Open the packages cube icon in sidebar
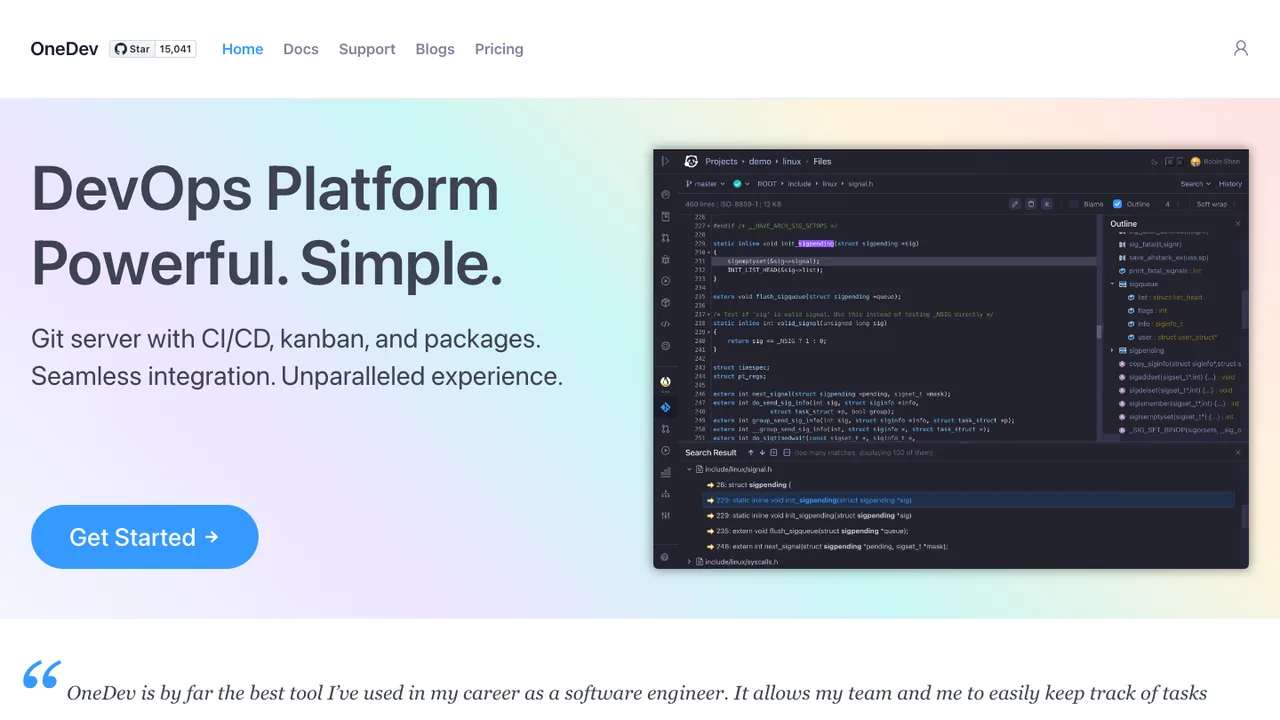Screen dimensions: 1280x720 pyautogui.click(x=666, y=303)
